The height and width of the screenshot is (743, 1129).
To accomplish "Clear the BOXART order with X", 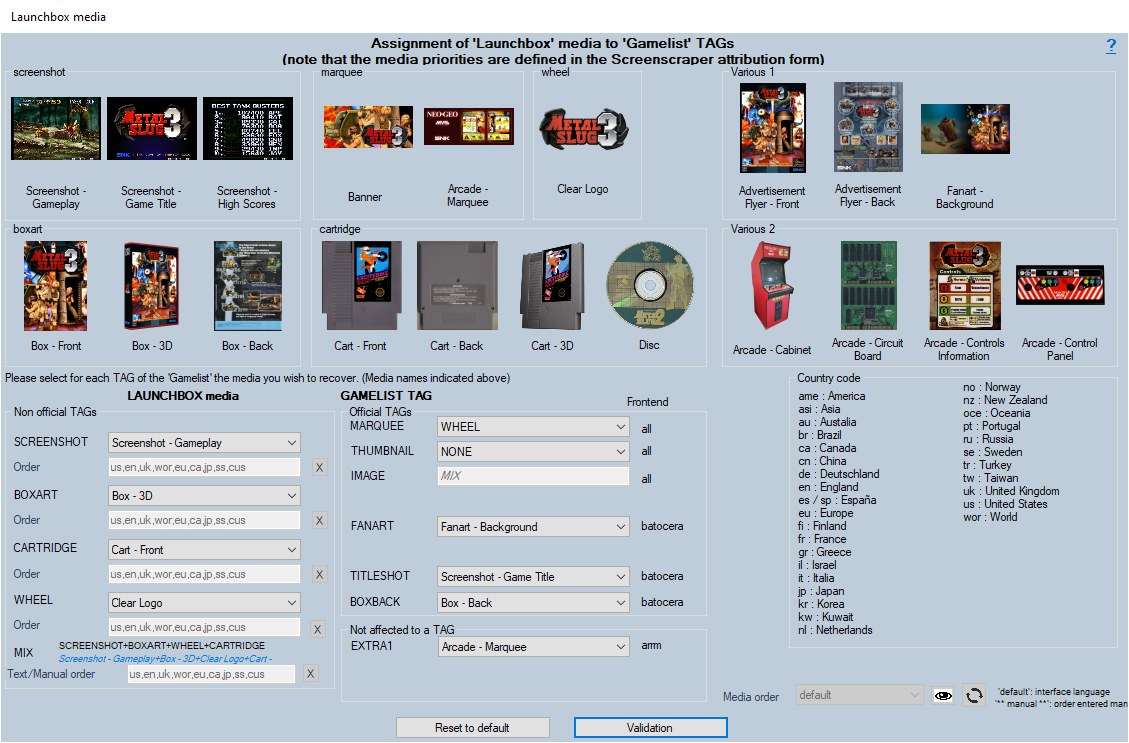I will (319, 520).
